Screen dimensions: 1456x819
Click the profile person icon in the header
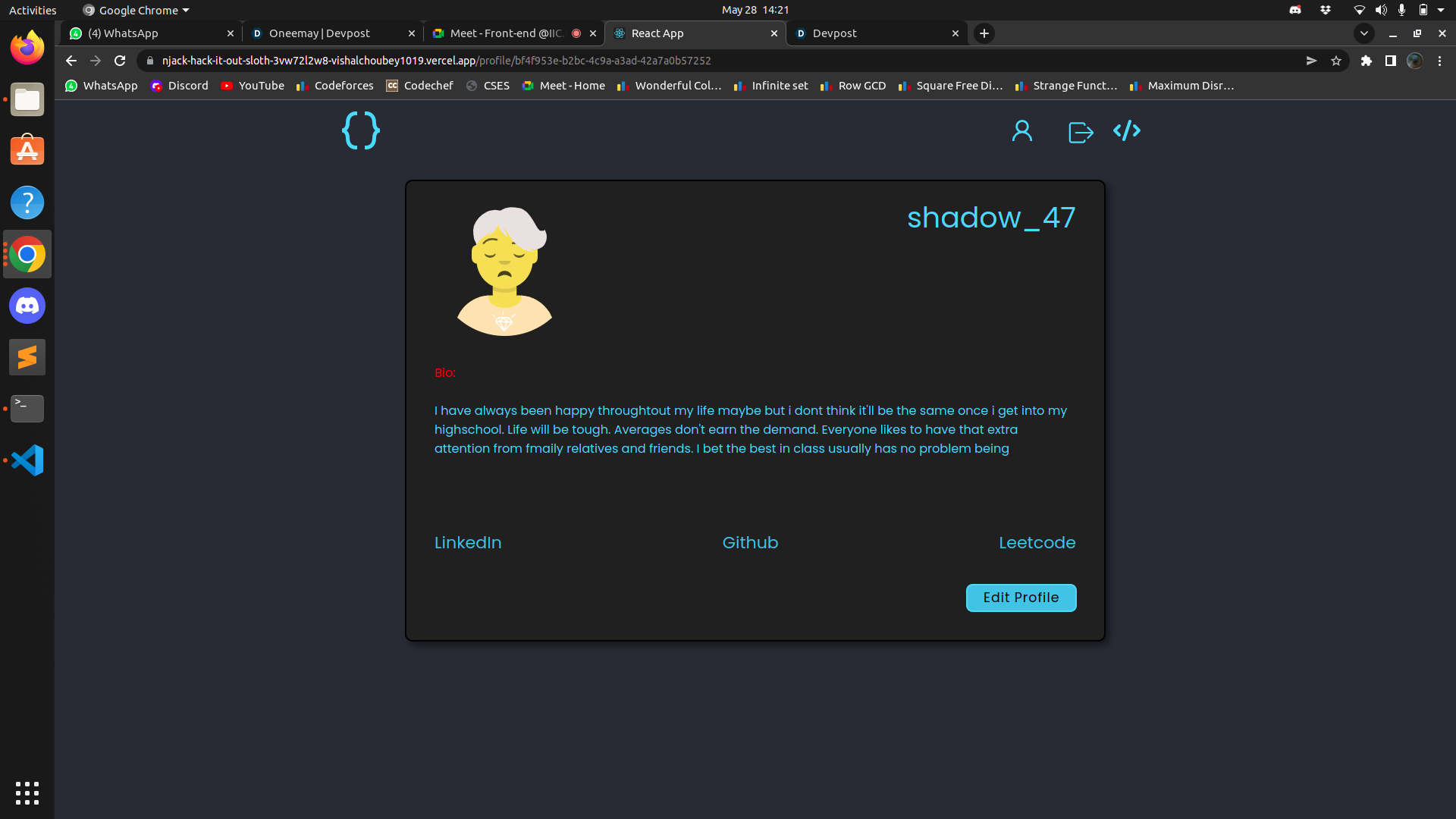[1021, 130]
